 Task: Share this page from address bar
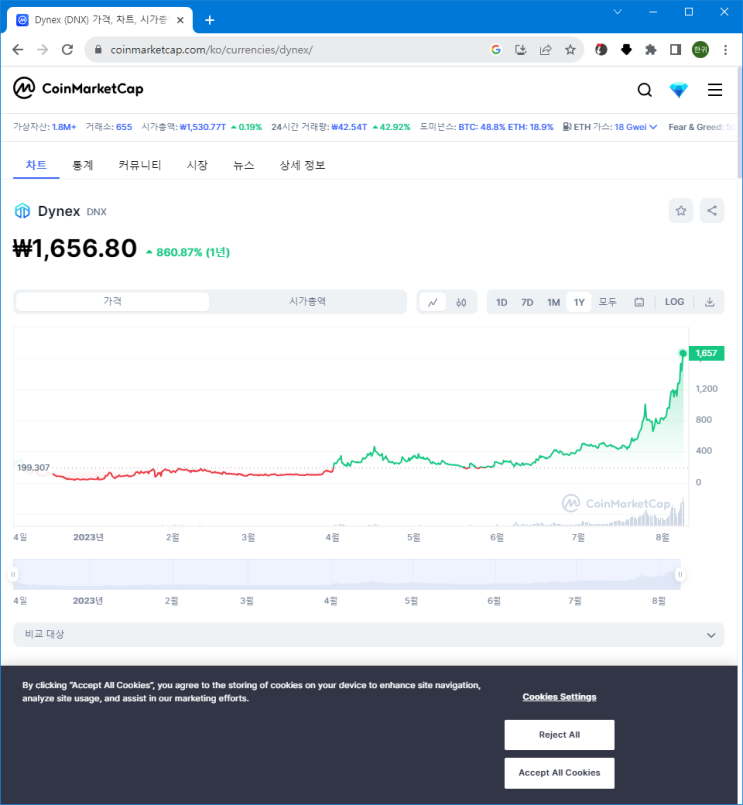click(x=545, y=50)
